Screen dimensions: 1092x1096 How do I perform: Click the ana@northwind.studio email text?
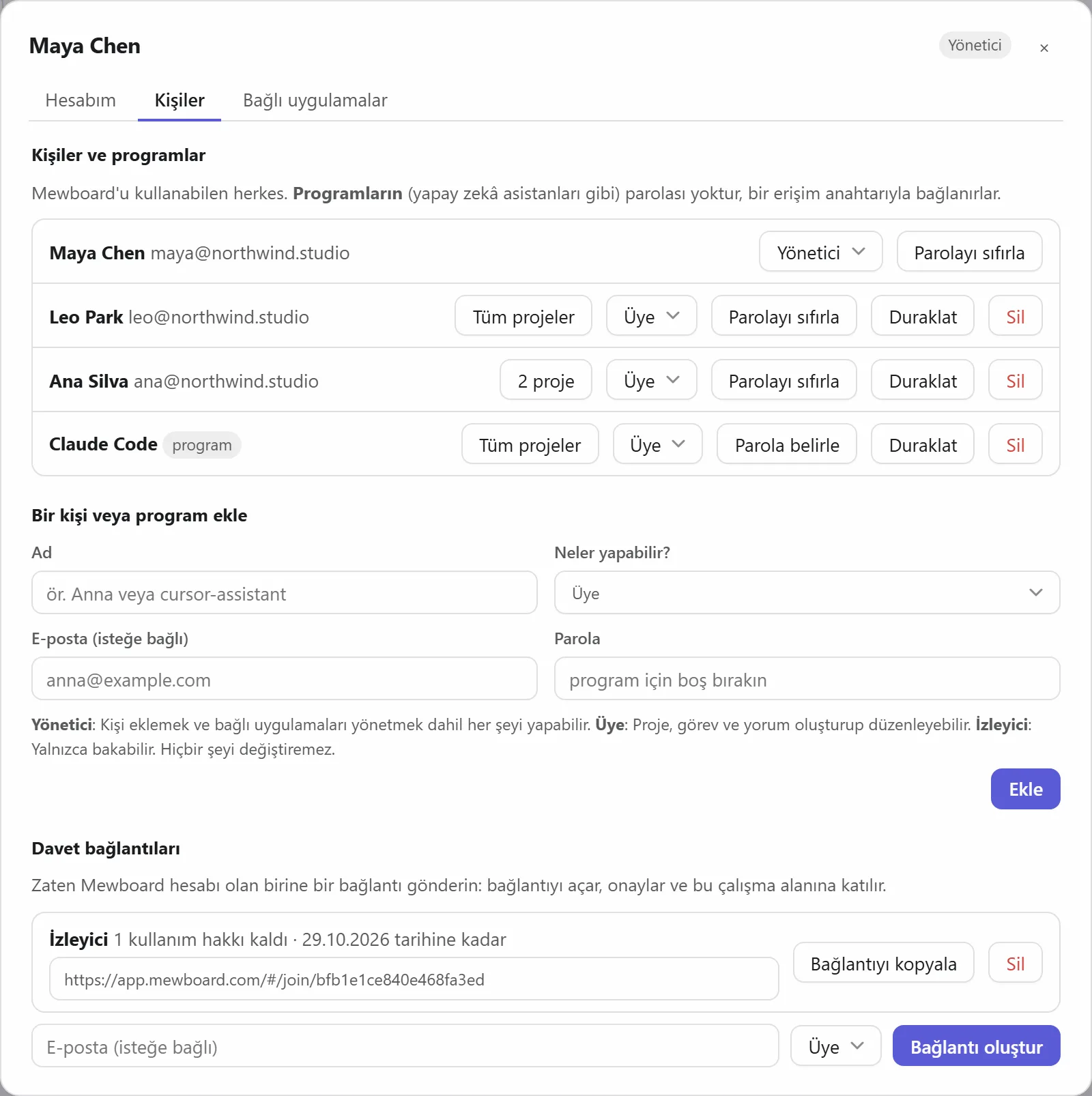click(226, 381)
